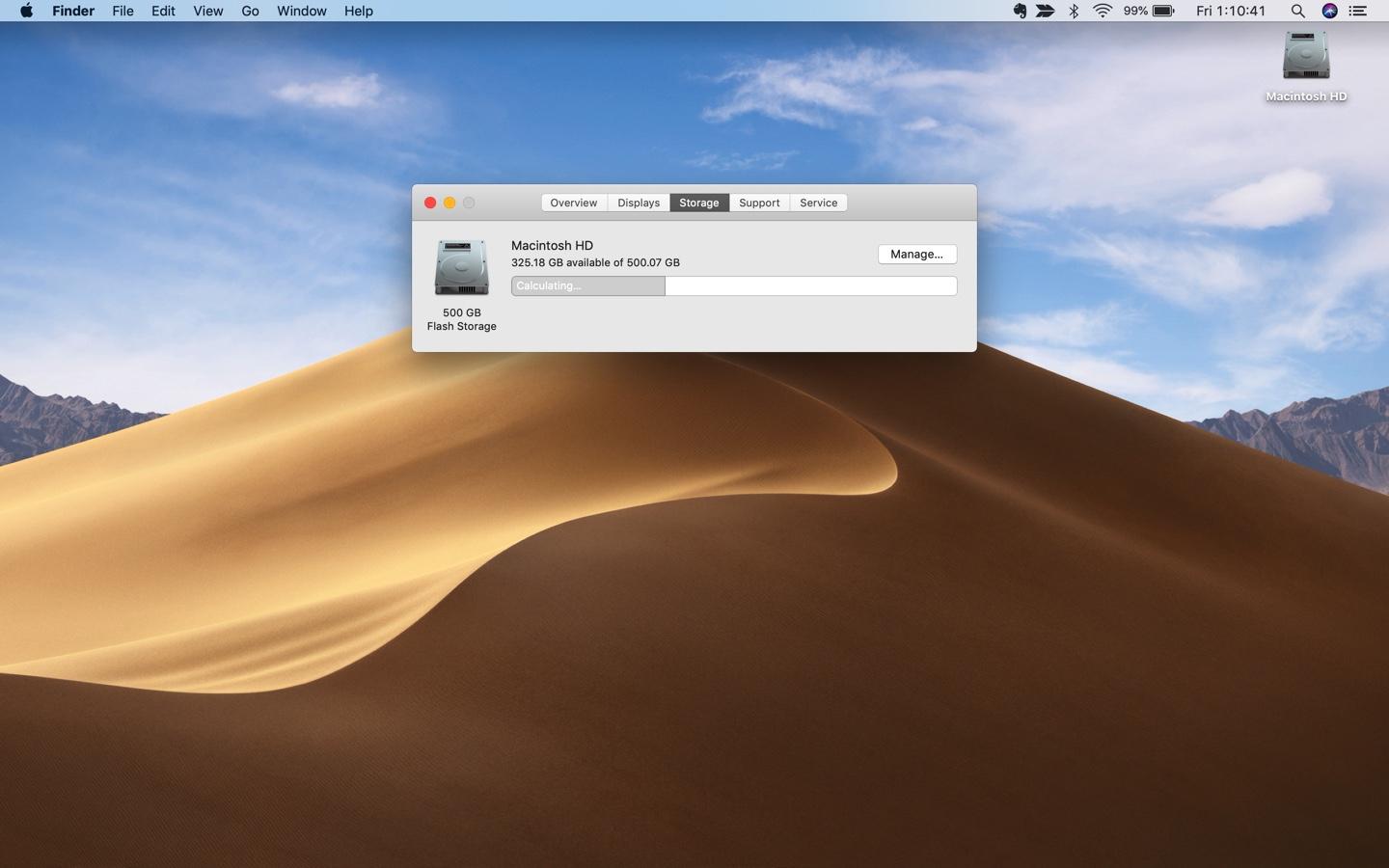Screen dimensions: 1389x868
Task: Close the About This Mac window
Action: 430,203
